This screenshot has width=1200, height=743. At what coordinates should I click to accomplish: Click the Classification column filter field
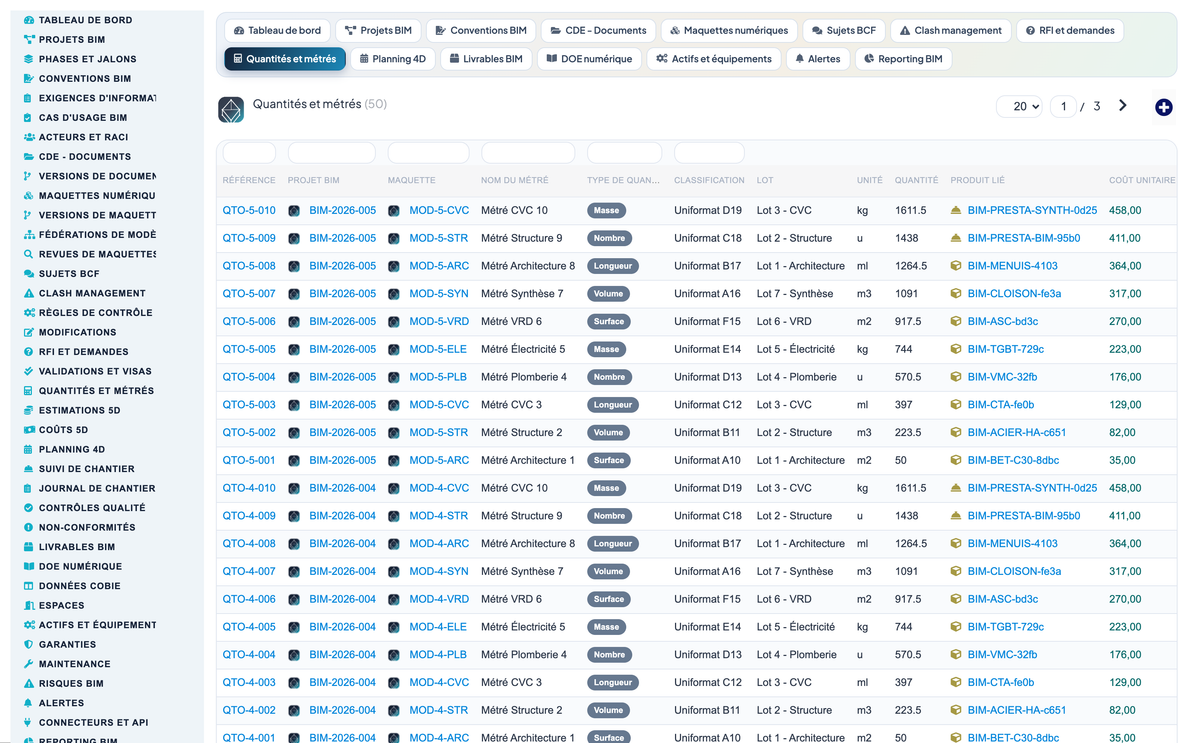click(709, 153)
